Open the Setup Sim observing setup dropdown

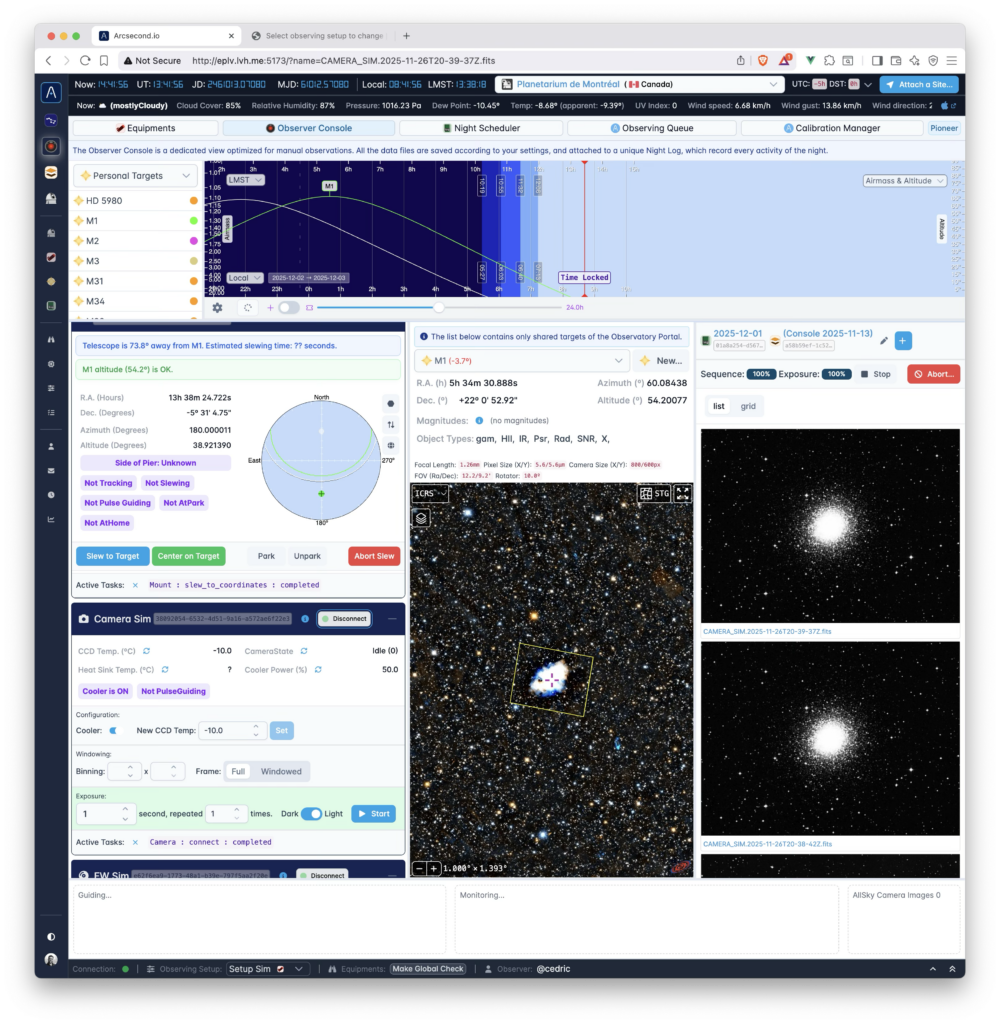pos(266,969)
